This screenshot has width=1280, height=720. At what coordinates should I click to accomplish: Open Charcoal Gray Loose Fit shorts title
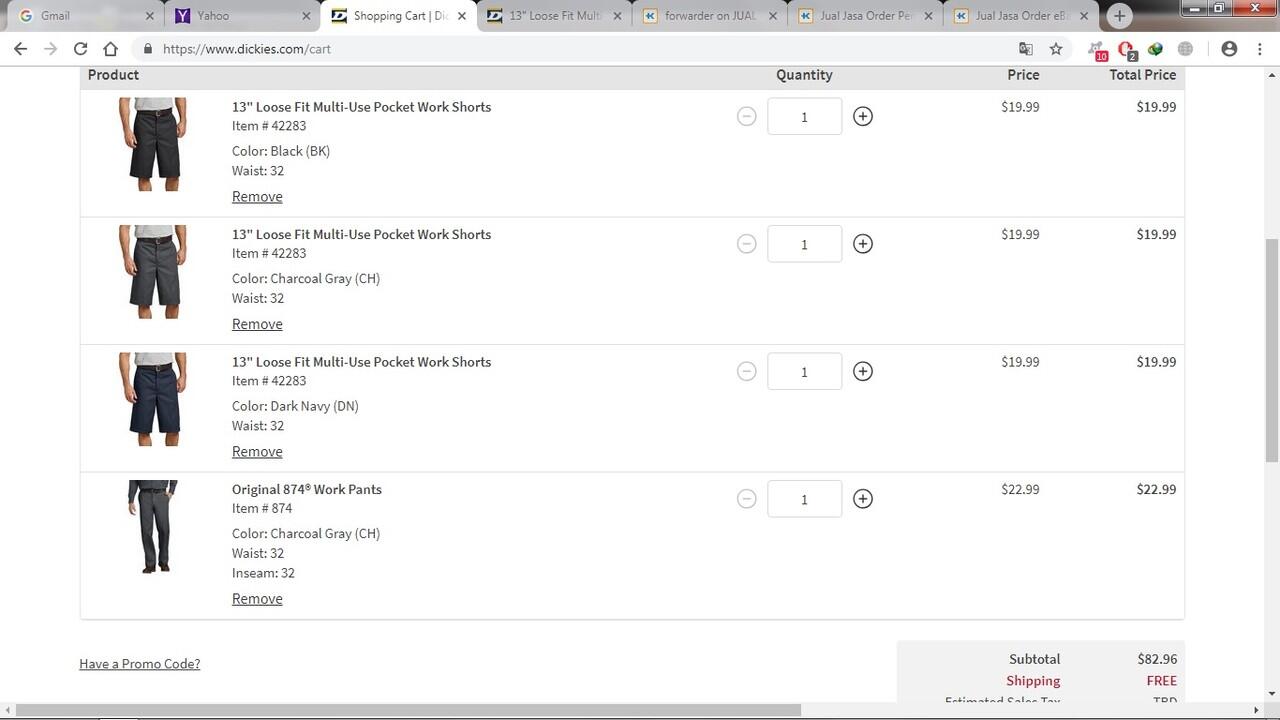click(x=361, y=234)
